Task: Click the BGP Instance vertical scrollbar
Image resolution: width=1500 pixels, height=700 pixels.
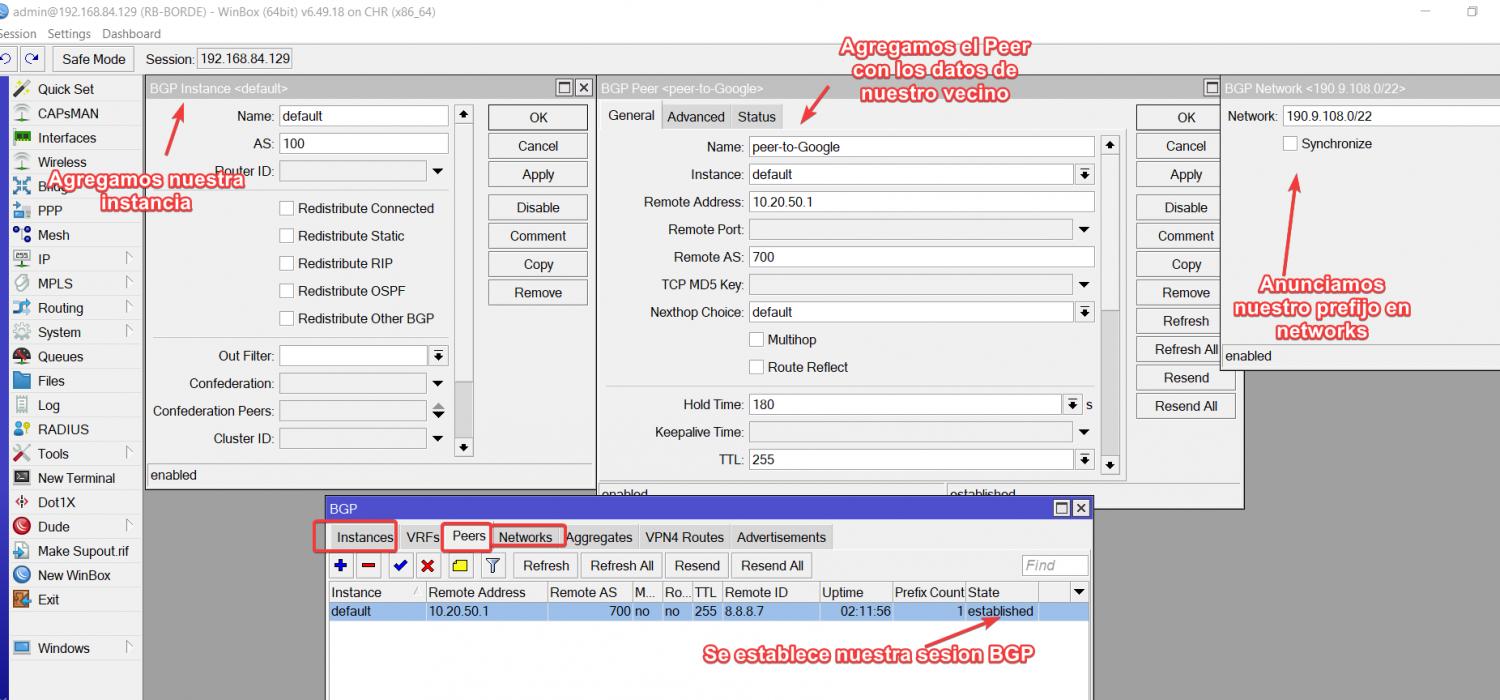Action: click(463, 280)
